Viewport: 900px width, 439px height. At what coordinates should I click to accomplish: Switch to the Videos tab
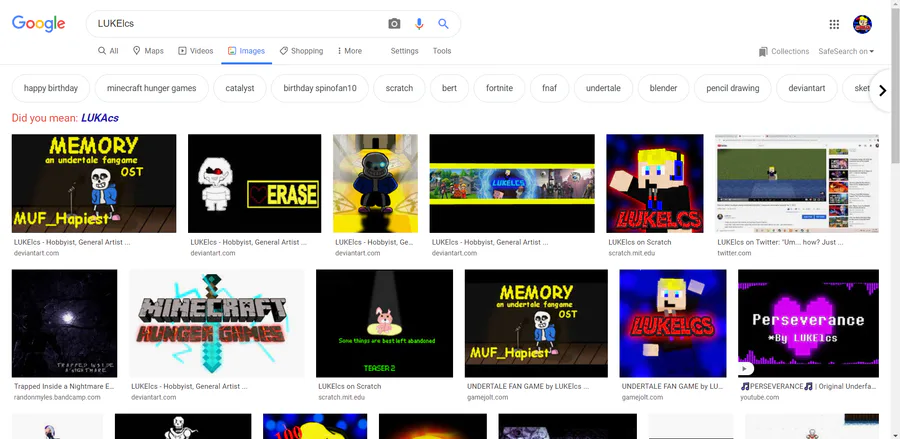pyautogui.click(x=196, y=51)
